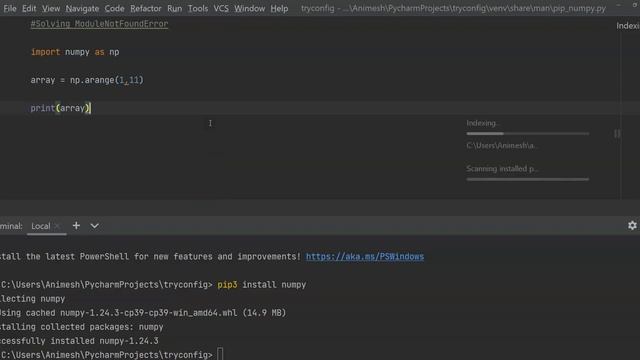Screen dimensions: 640x360
Task: Open the View menu
Action: [51, 8]
